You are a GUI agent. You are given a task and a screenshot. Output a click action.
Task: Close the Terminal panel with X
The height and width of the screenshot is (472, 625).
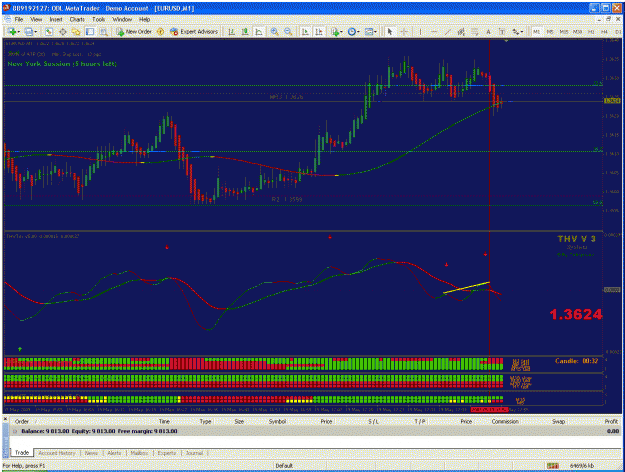5,419
